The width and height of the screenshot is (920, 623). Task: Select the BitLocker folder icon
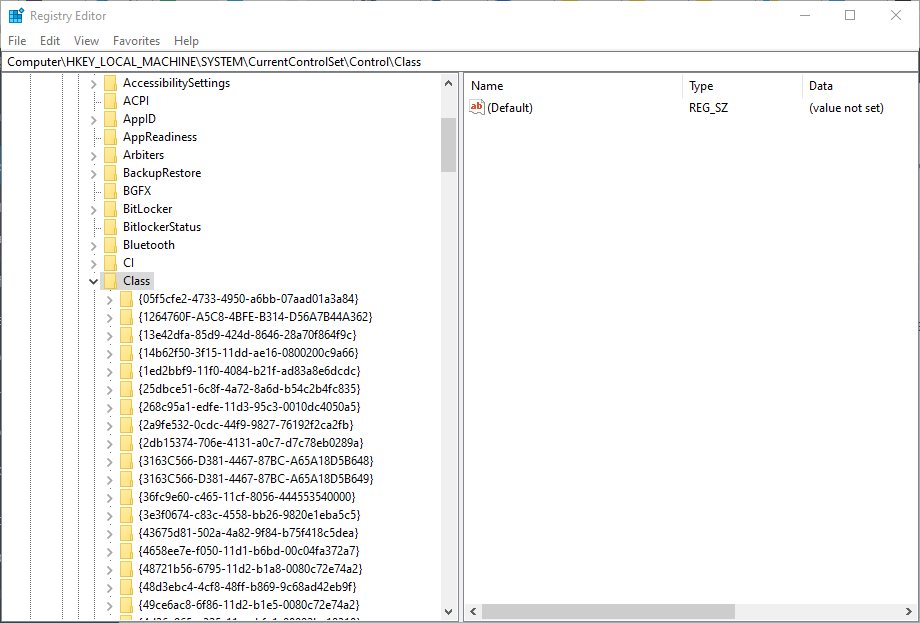pos(110,209)
